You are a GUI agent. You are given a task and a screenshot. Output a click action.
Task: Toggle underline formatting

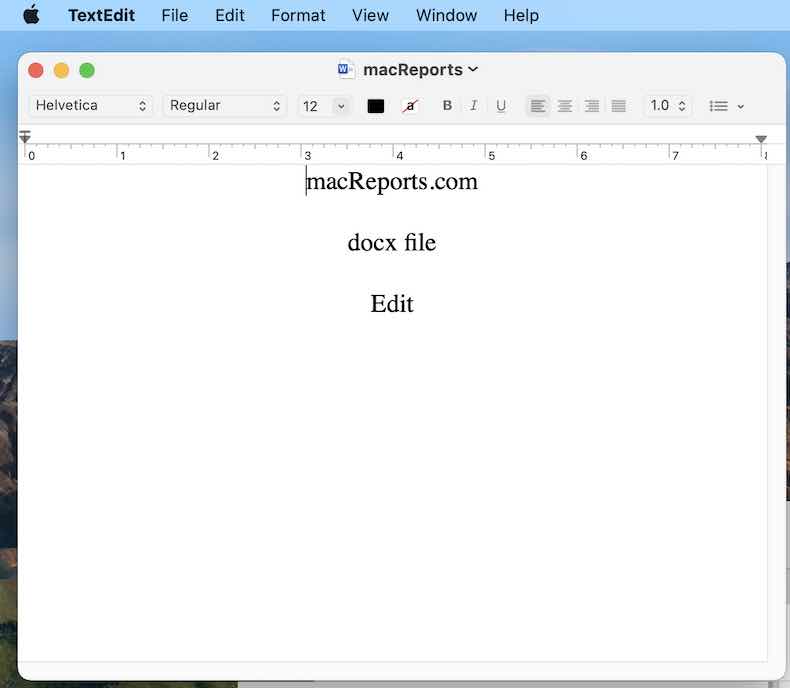[x=501, y=105]
